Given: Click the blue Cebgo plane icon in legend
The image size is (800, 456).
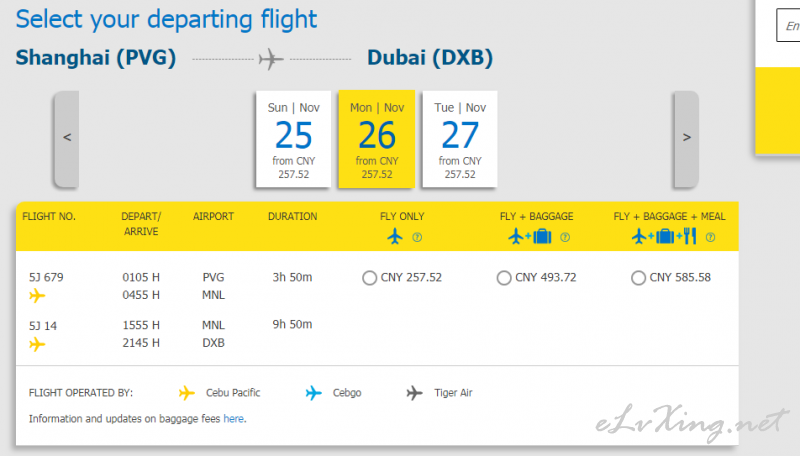Looking at the screenshot, I should point(313,393).
